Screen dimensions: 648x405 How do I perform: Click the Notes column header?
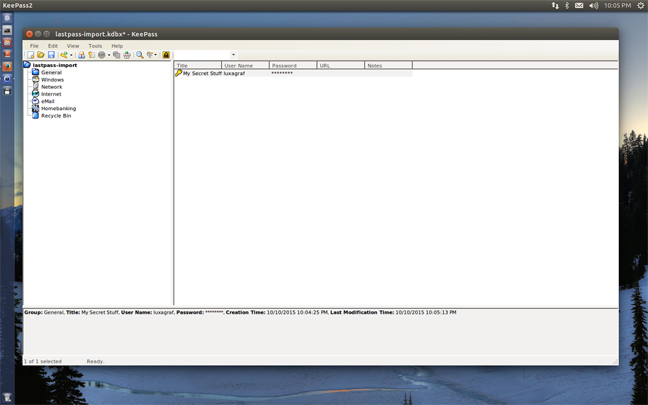[x=388, y=65]
